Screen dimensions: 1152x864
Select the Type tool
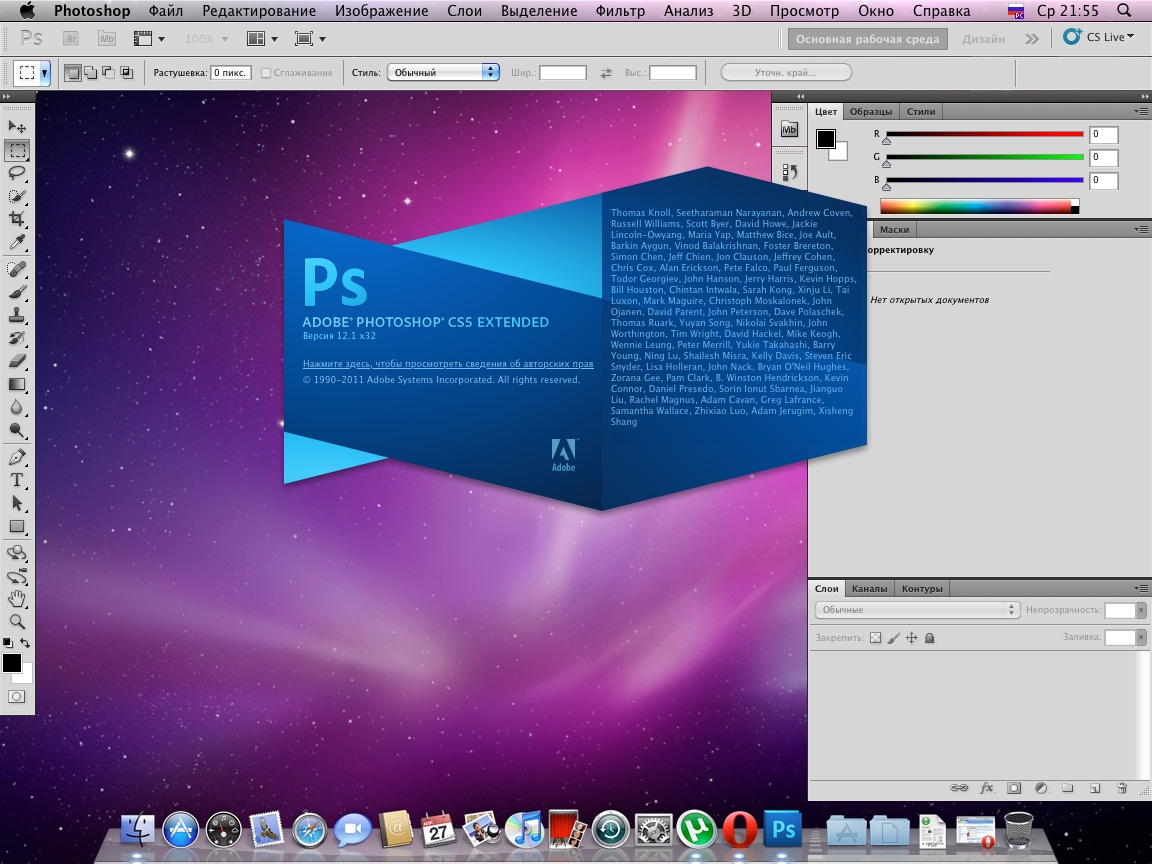pos(17,480)
